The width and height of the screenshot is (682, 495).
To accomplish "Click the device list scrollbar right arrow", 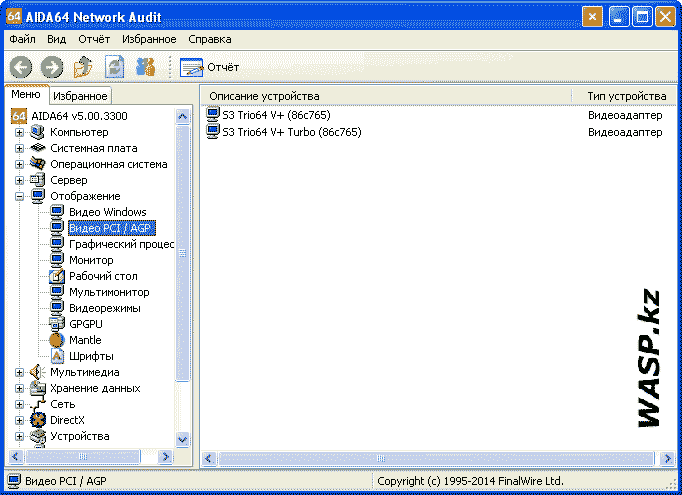I will pyautogui.click(x=667, y=458).
